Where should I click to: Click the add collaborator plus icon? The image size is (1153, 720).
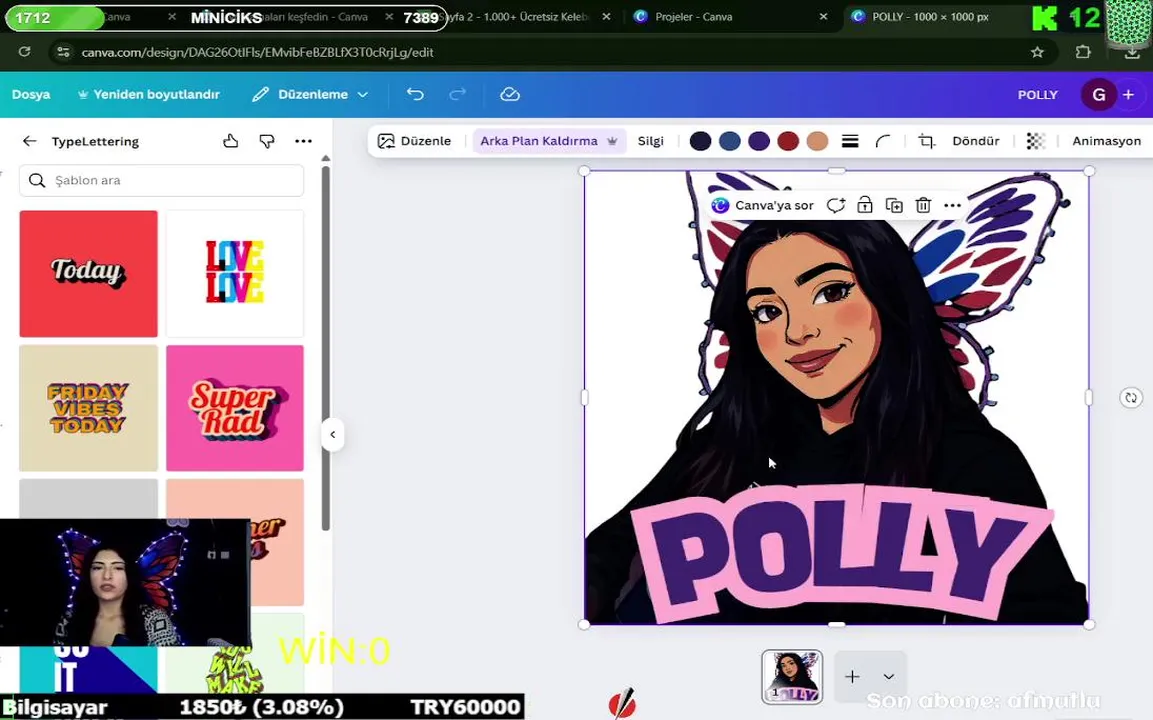pyautogui.click(x=1128, y=94)
